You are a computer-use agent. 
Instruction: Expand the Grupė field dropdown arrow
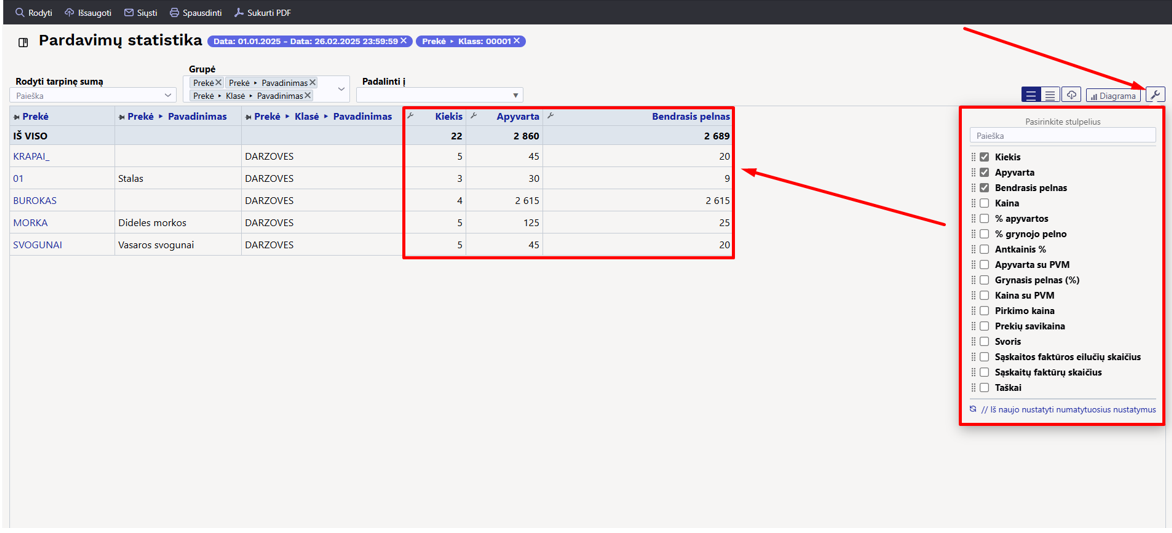[x=342, y=89]
